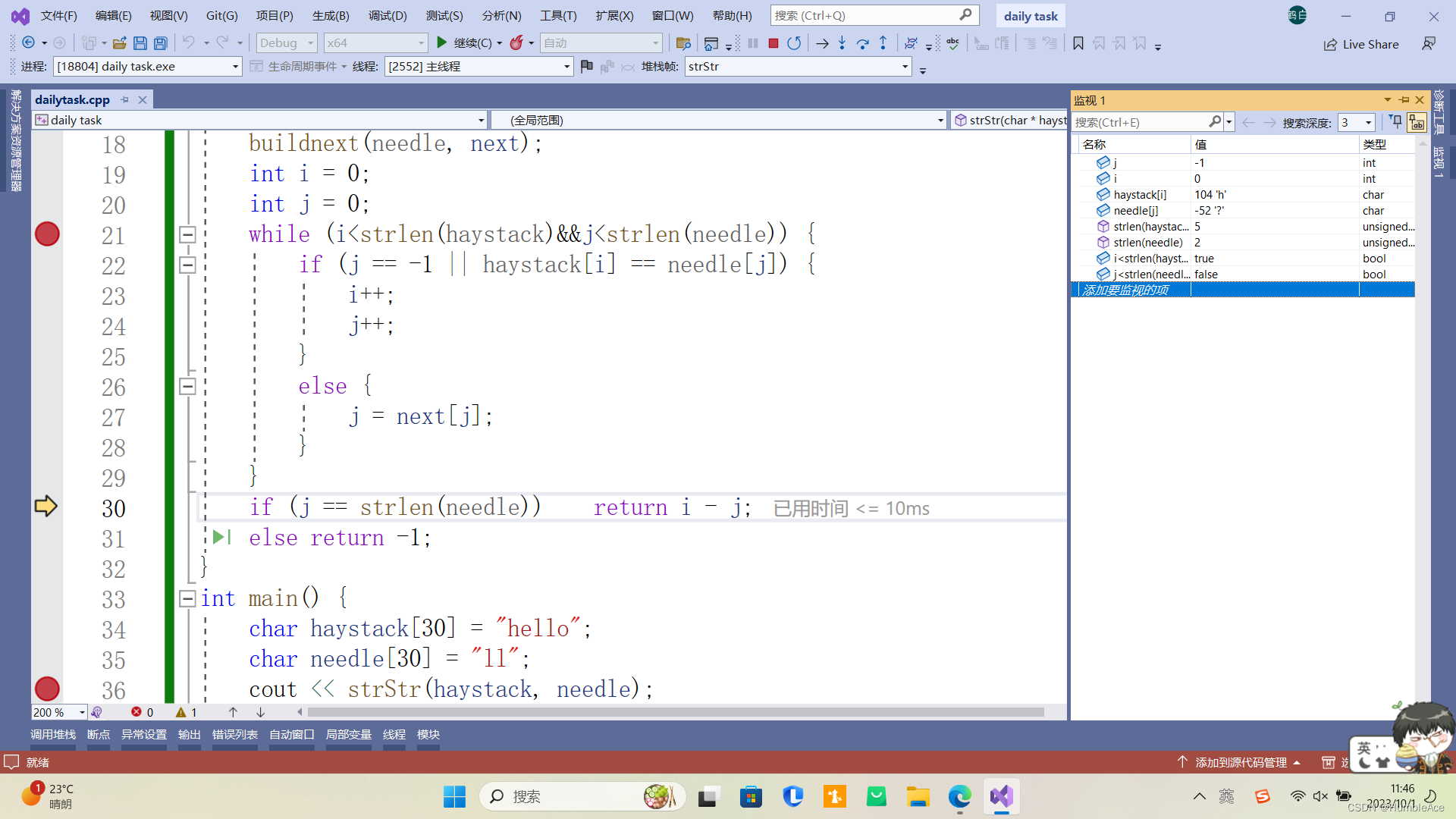Toggle bookmark with the bookmark icon
The height and width of the screenshot is (819, 1456).
(x=1078, y=43)
